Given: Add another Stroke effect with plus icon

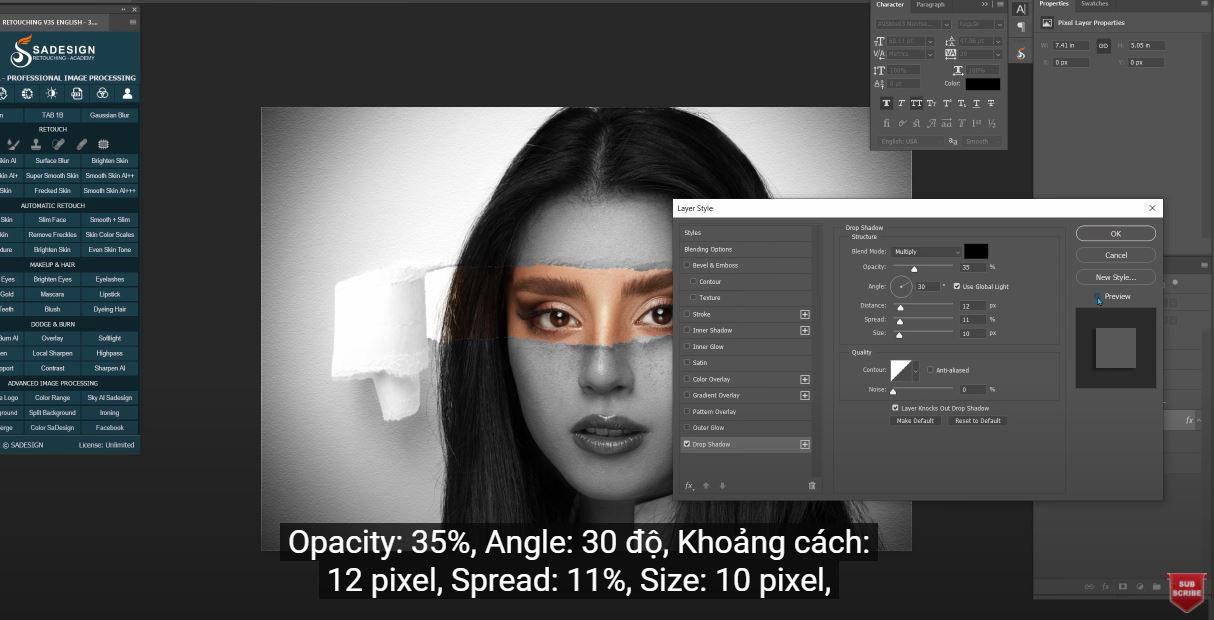Looking at the screenshot, I should [x=805, y=314].
